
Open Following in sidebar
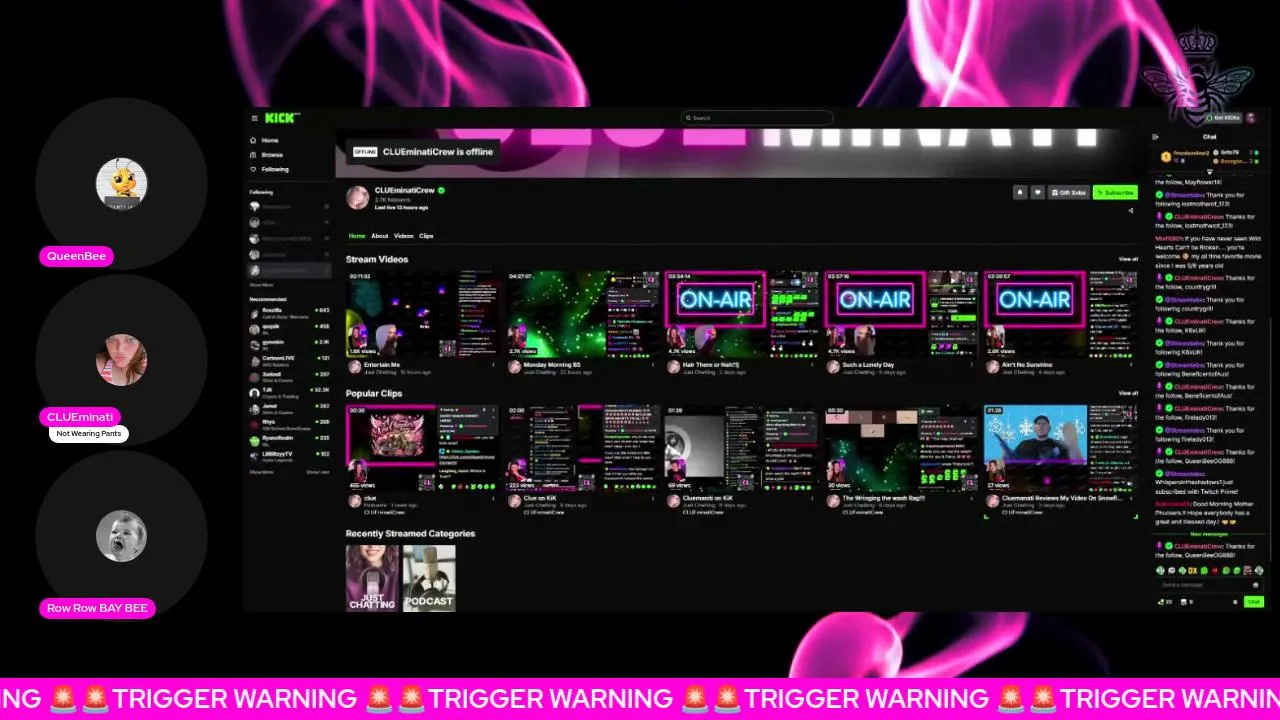pos(269,169)
